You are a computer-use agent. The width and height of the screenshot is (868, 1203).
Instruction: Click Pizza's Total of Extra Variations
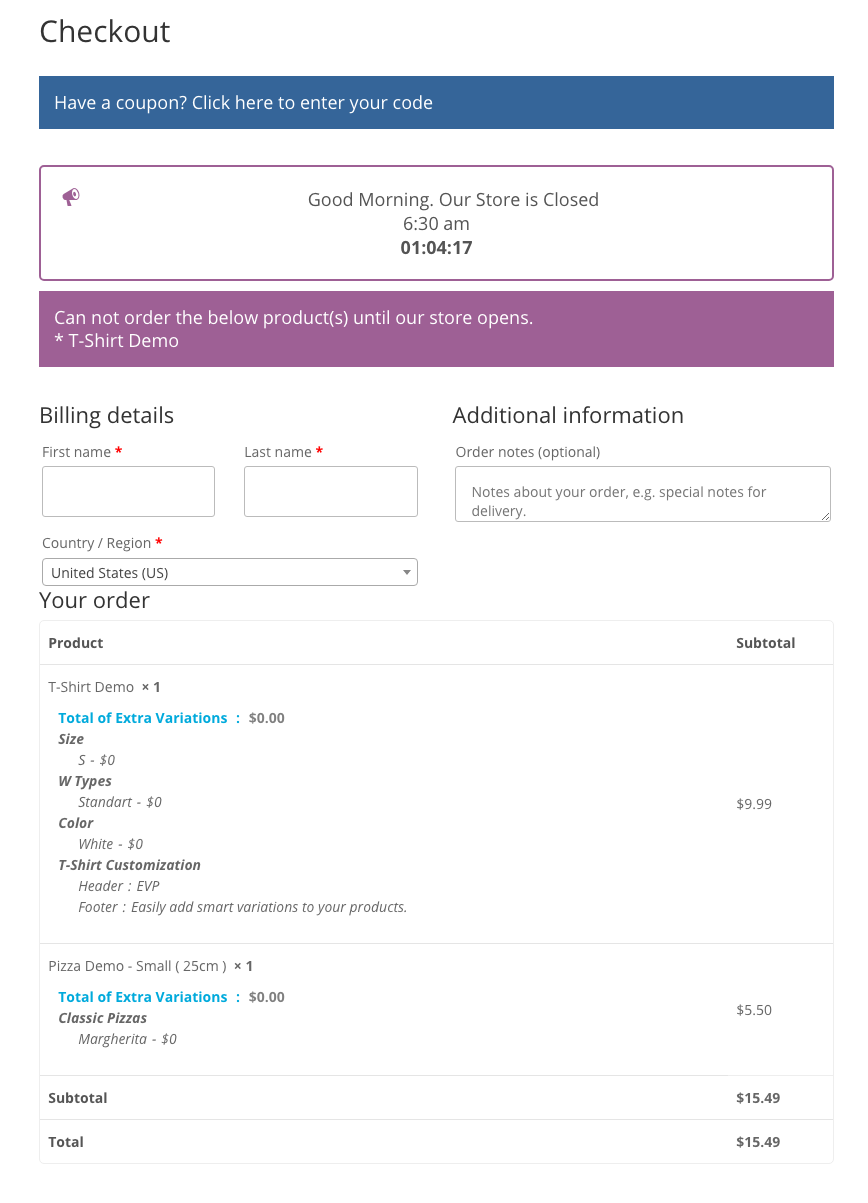[143, 997]
